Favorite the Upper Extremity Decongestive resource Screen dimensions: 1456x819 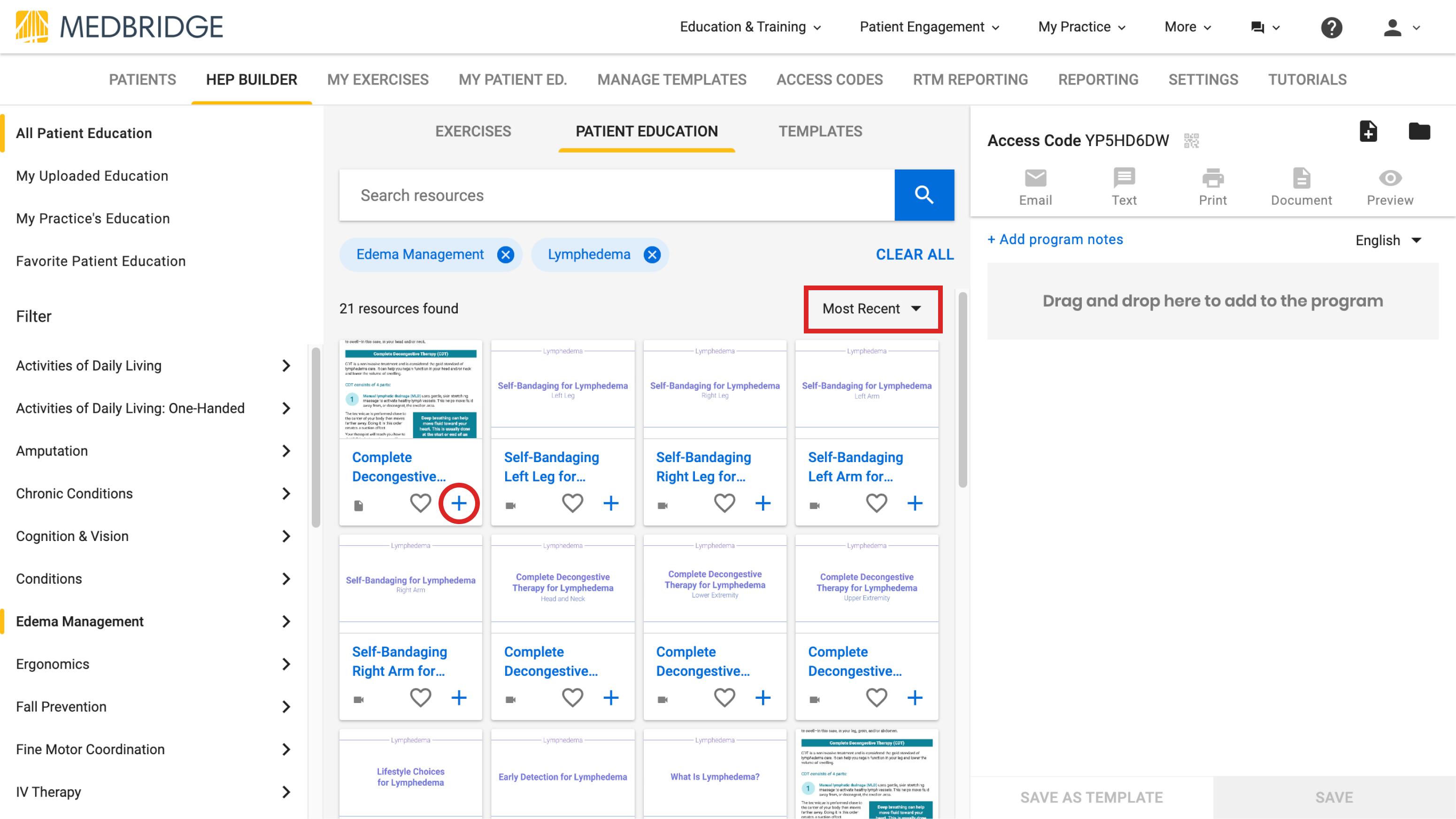pos(877,697)
